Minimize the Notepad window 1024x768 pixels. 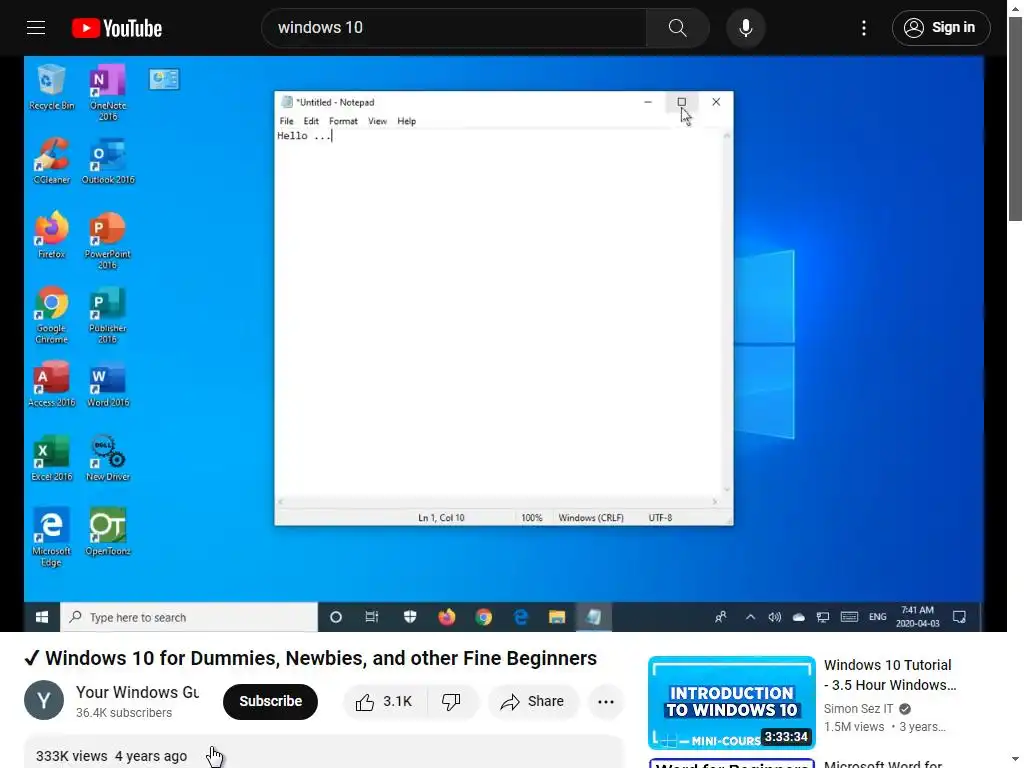(648, 102)
